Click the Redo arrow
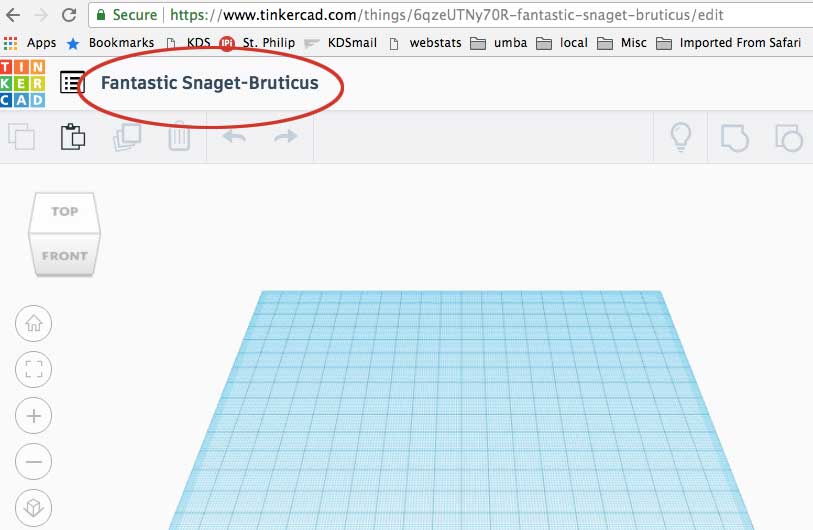813x530 pixels. pyautogui.click(x=286, y=136)
